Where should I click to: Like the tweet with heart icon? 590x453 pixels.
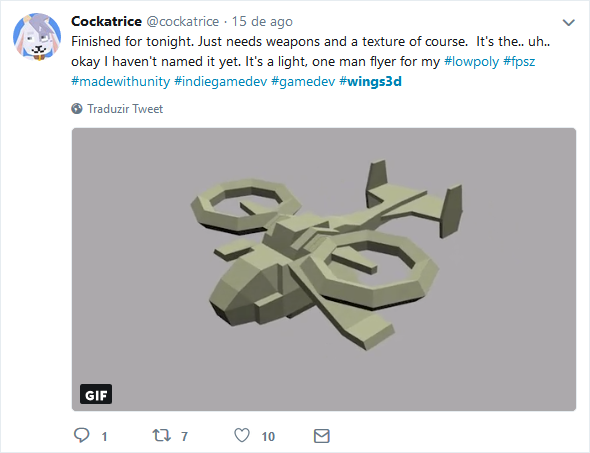click(242, 436)
